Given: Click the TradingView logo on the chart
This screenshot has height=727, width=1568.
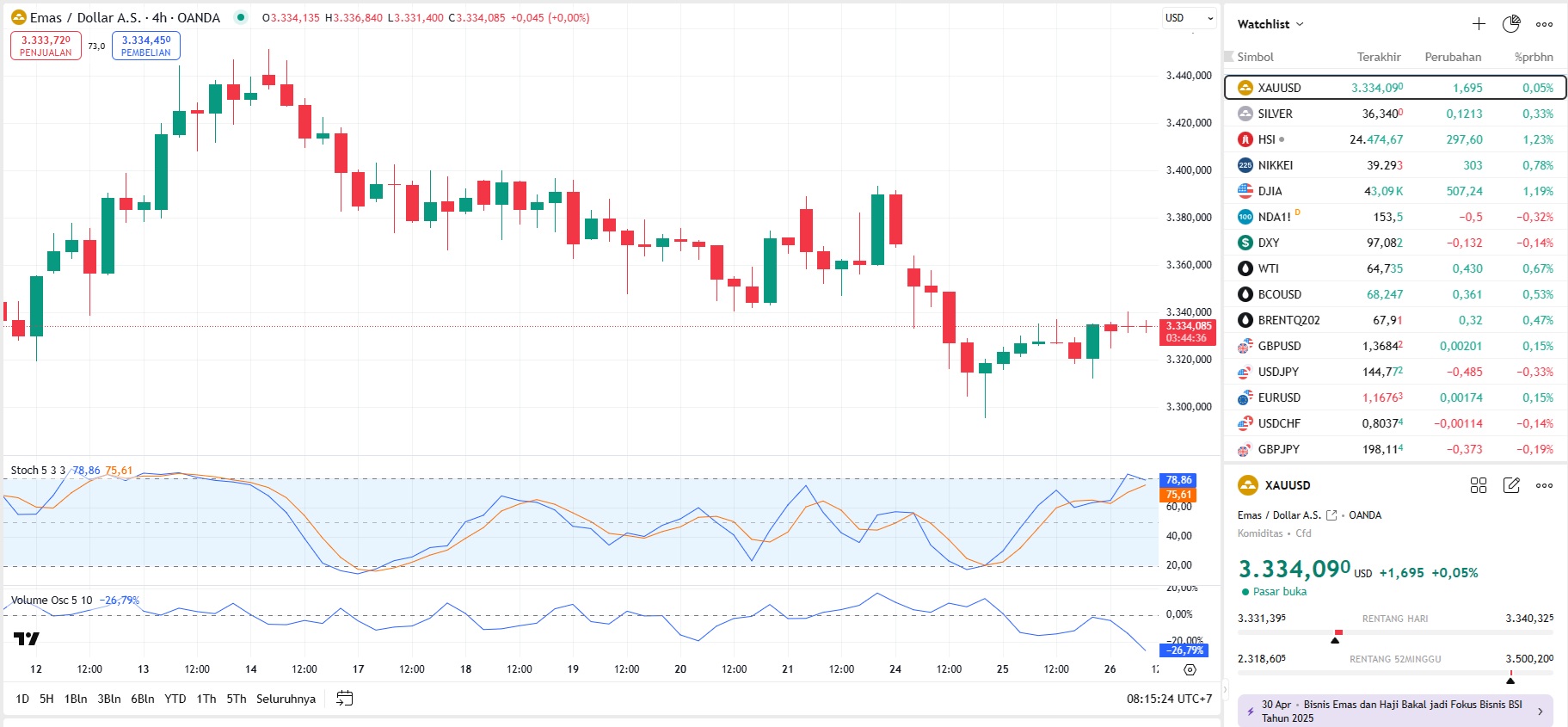Looking at the screenshot, I should [x=26, y=638].
